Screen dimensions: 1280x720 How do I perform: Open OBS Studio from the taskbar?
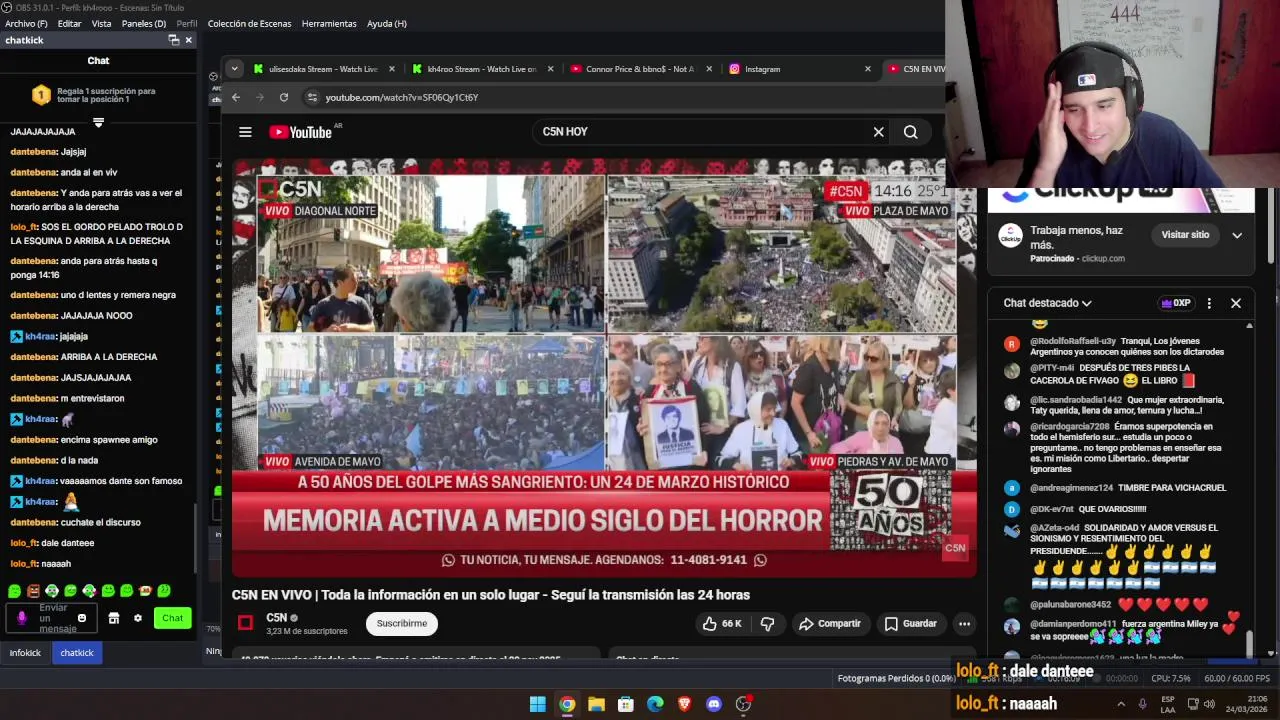(x=743, y=704)
